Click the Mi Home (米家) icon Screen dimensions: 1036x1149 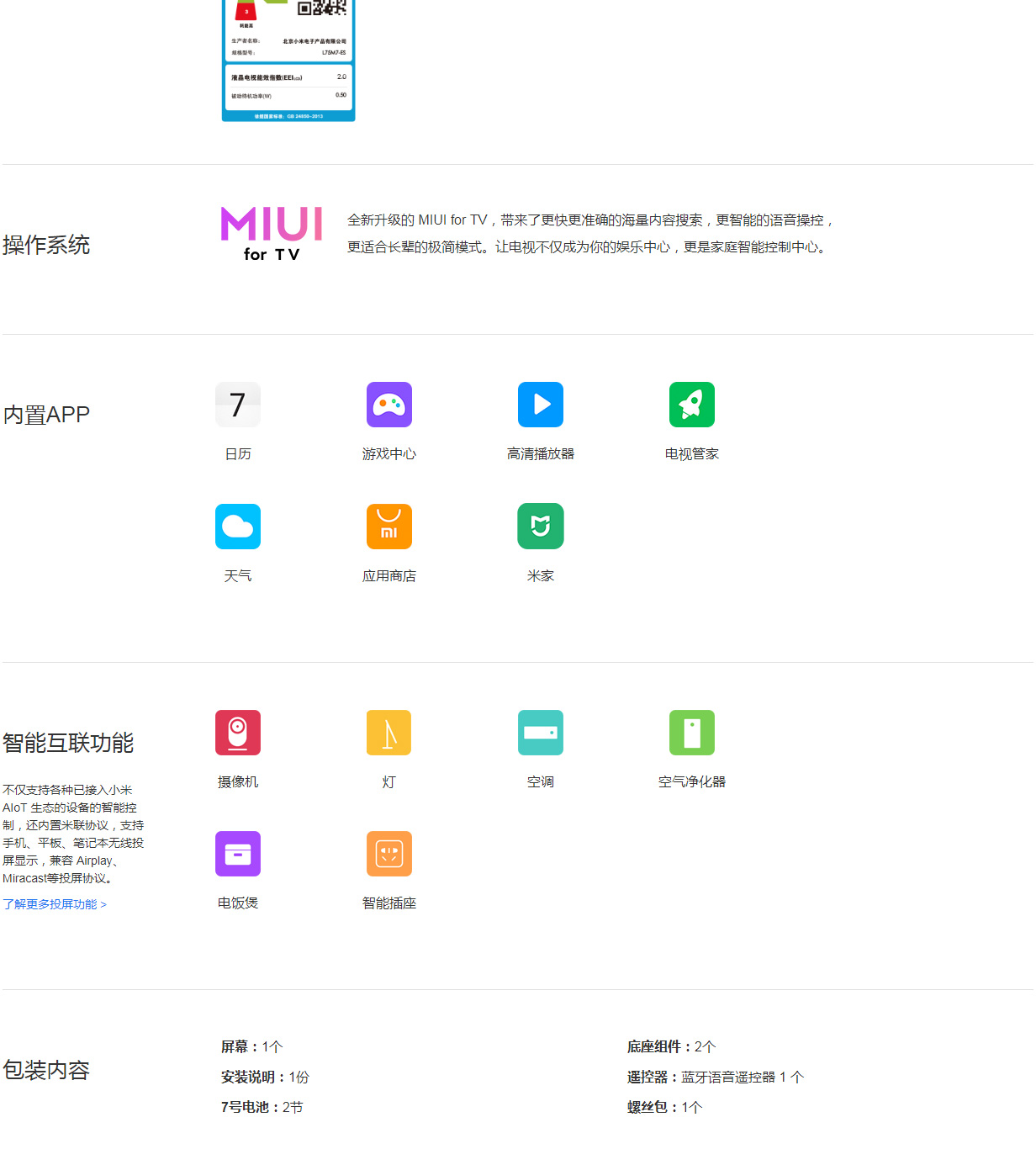tap(541, 527)
